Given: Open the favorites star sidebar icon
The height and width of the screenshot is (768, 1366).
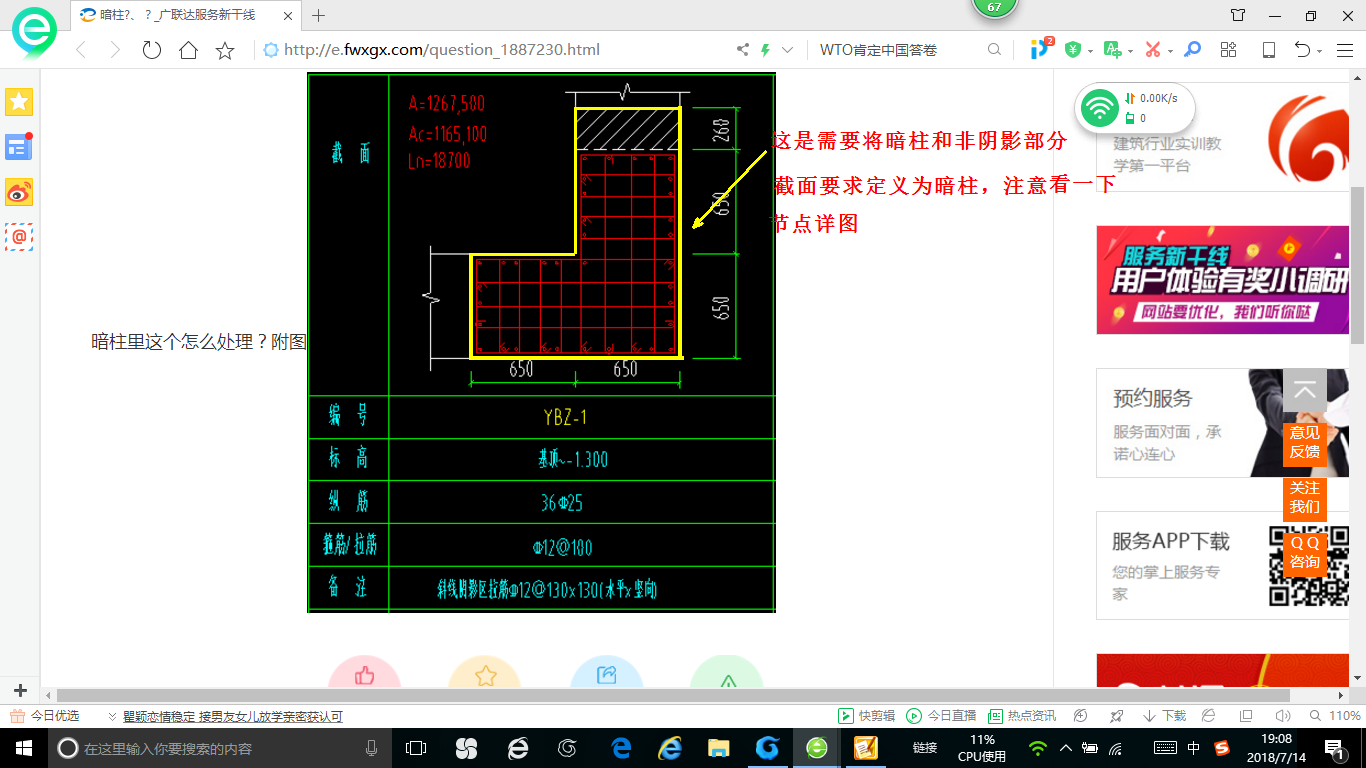Looking at the screenshot, I should pos(19,102).
